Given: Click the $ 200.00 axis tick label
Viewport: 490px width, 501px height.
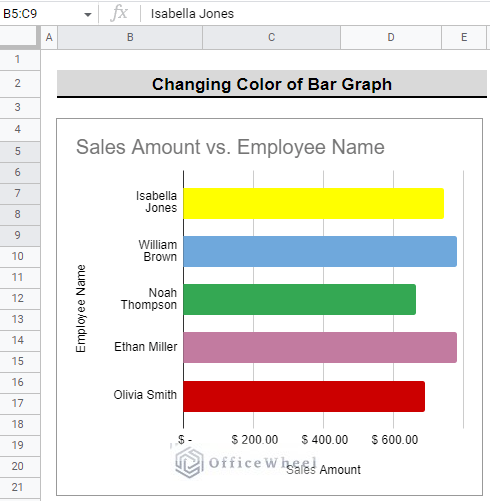Looking at the screenshot, I should (255, 440).
